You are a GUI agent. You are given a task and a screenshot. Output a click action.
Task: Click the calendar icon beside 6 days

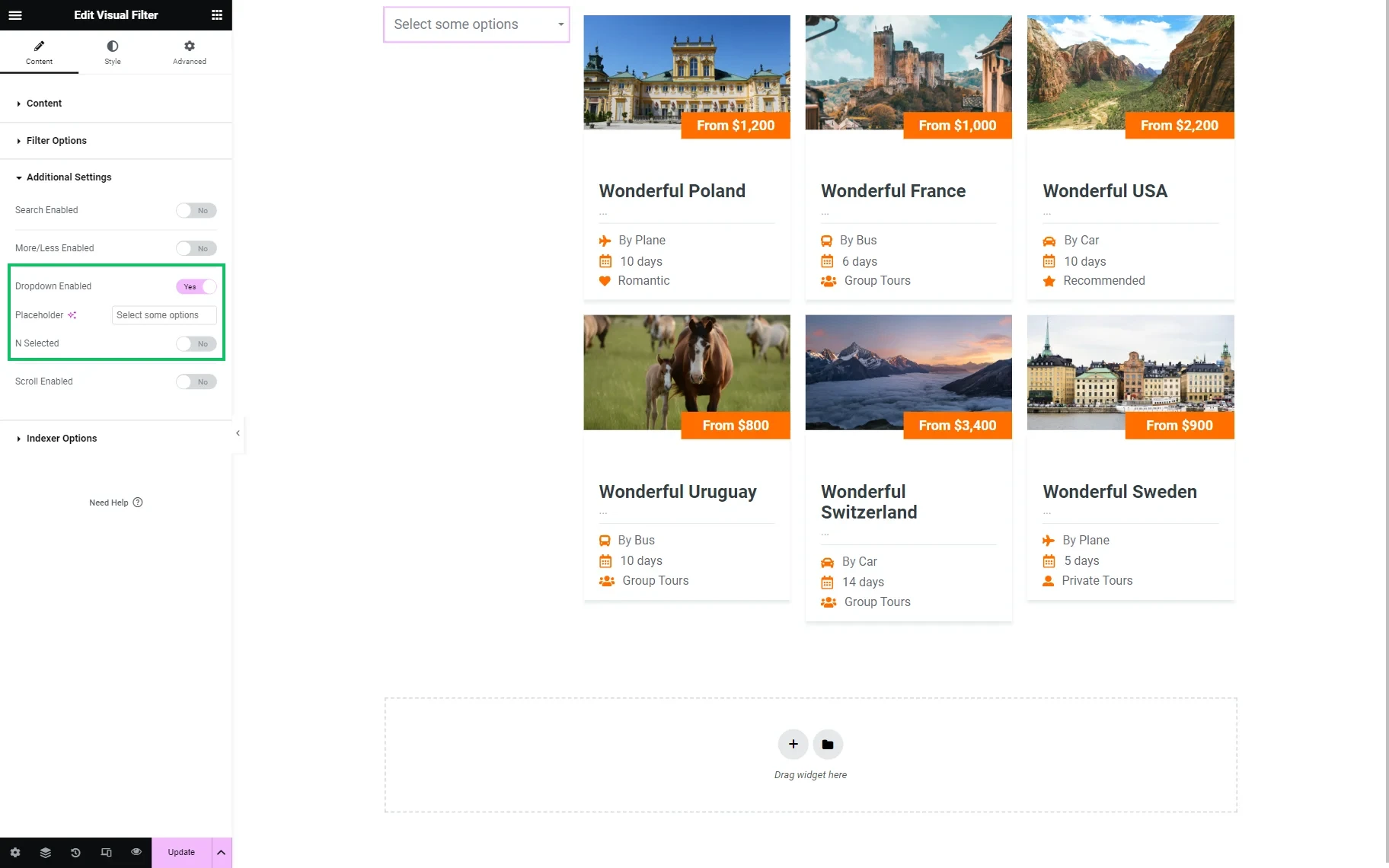click(827, 262)
